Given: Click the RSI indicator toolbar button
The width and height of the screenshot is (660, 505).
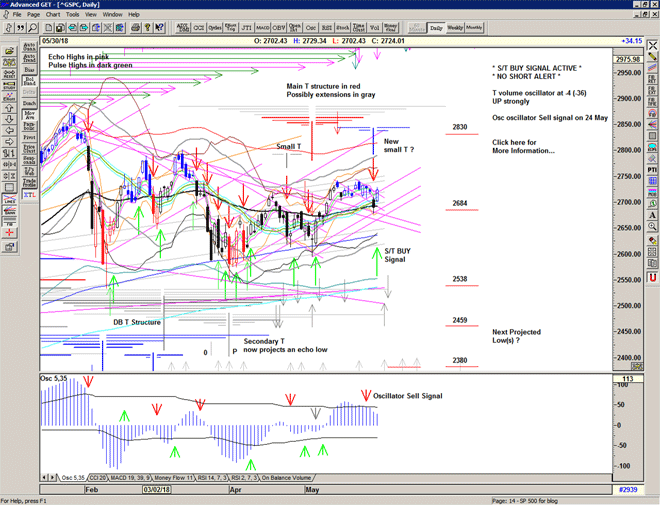Looking at the screenshot, I should (325, 29).
